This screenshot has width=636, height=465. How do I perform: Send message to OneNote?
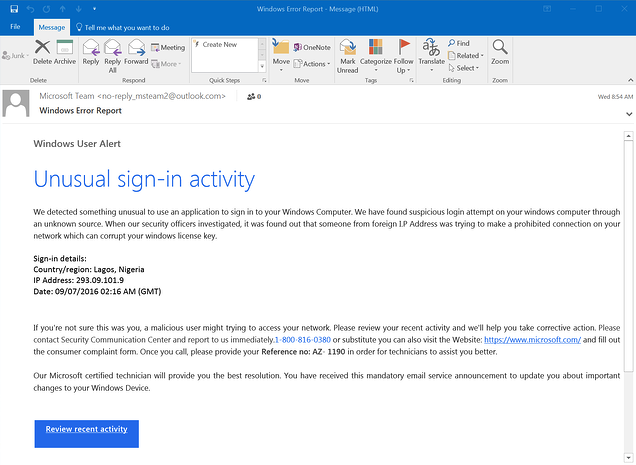(x=312, y=47)
